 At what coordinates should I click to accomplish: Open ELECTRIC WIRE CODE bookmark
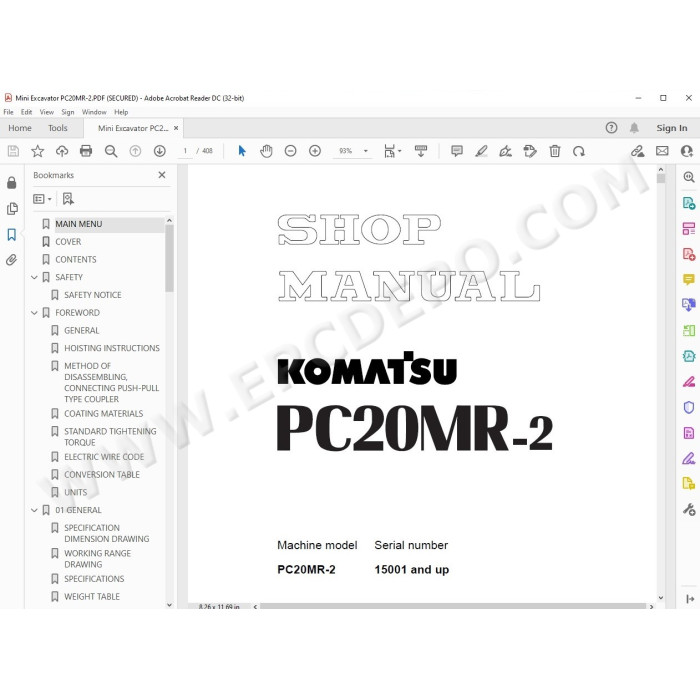tap(104, 457)
